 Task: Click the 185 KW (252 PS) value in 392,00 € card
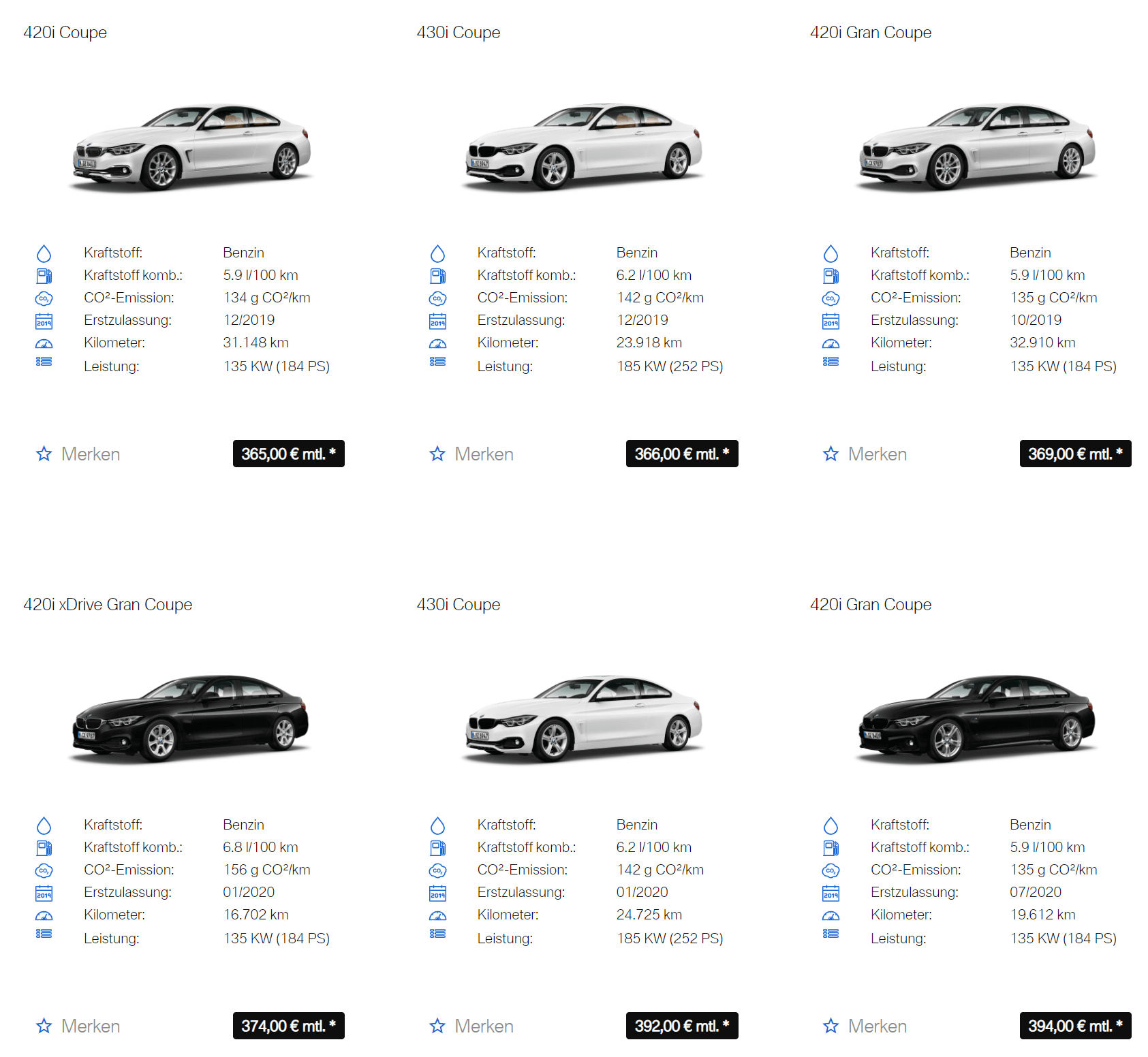tap(670, 938)
